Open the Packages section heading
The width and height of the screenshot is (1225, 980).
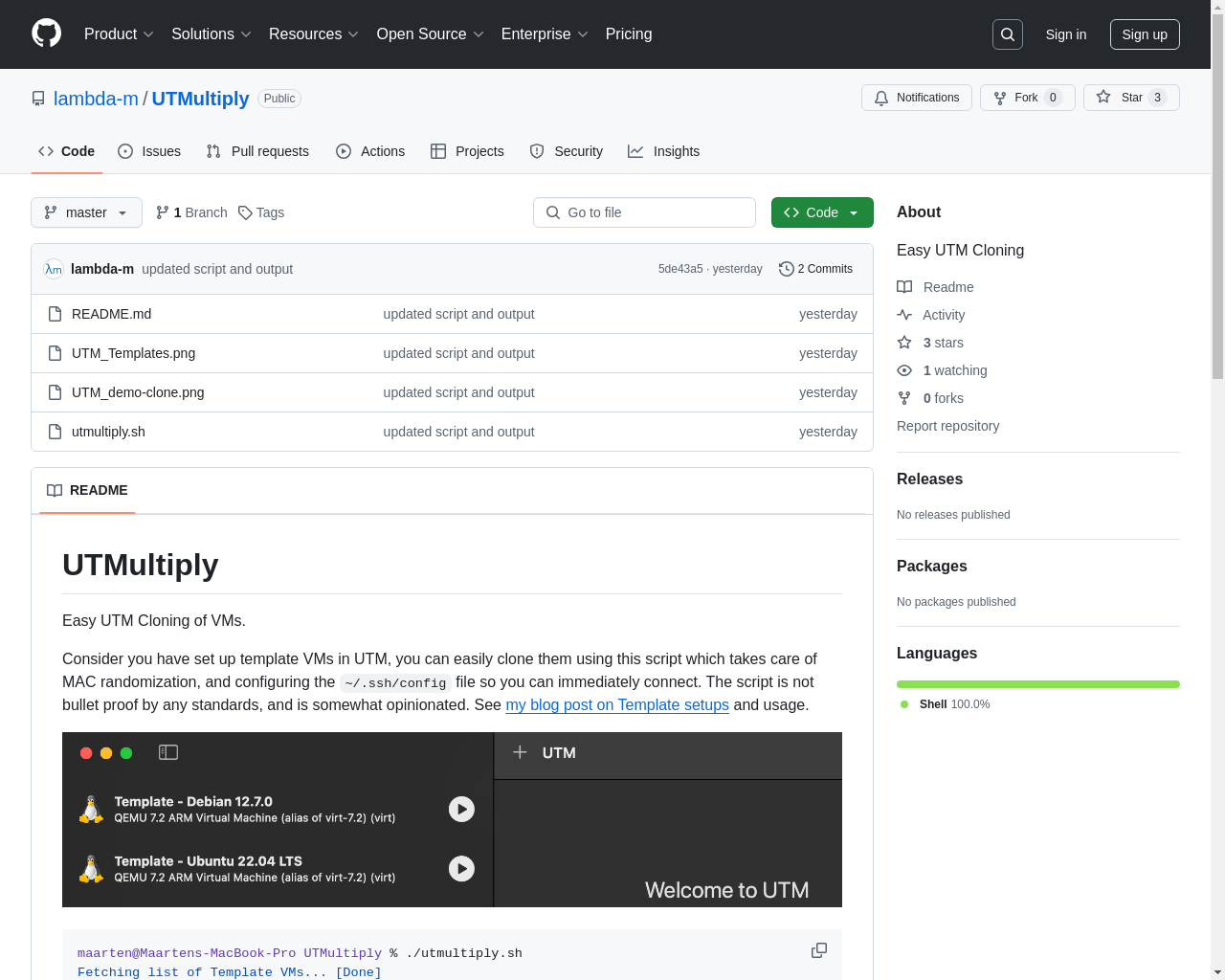pyautogui.click(x=931, y=567)
